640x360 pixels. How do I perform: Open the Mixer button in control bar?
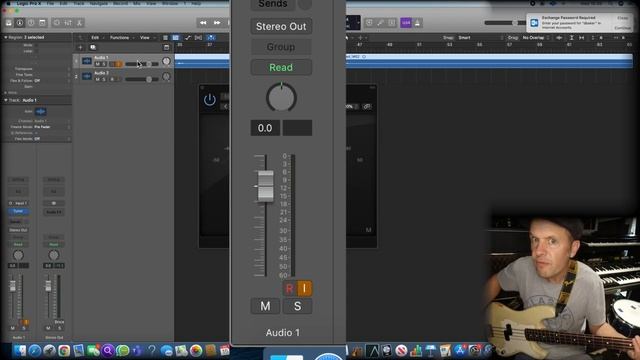coord(68,23)
